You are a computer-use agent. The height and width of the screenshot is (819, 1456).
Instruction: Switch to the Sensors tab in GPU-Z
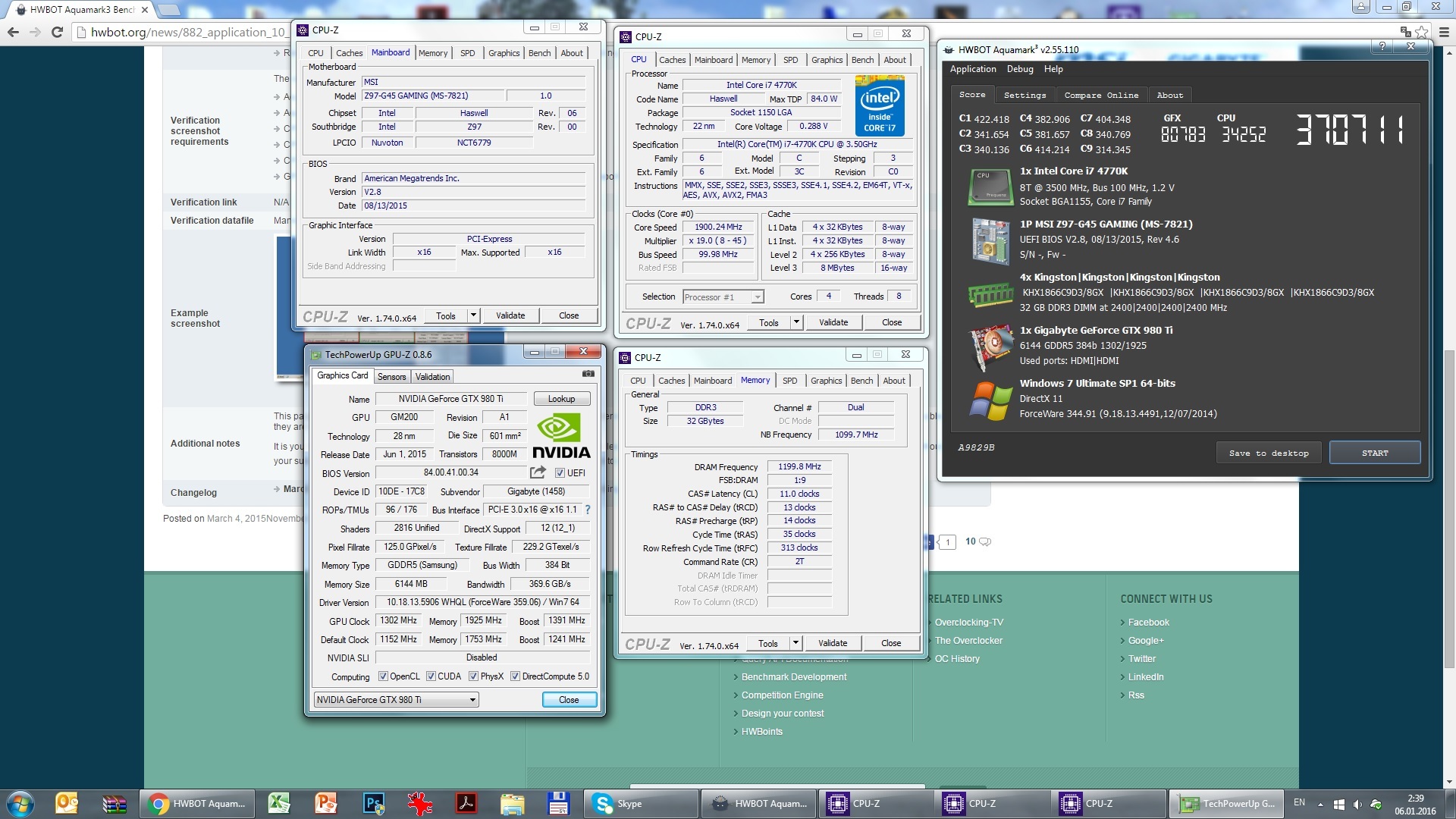coord(391,376)
